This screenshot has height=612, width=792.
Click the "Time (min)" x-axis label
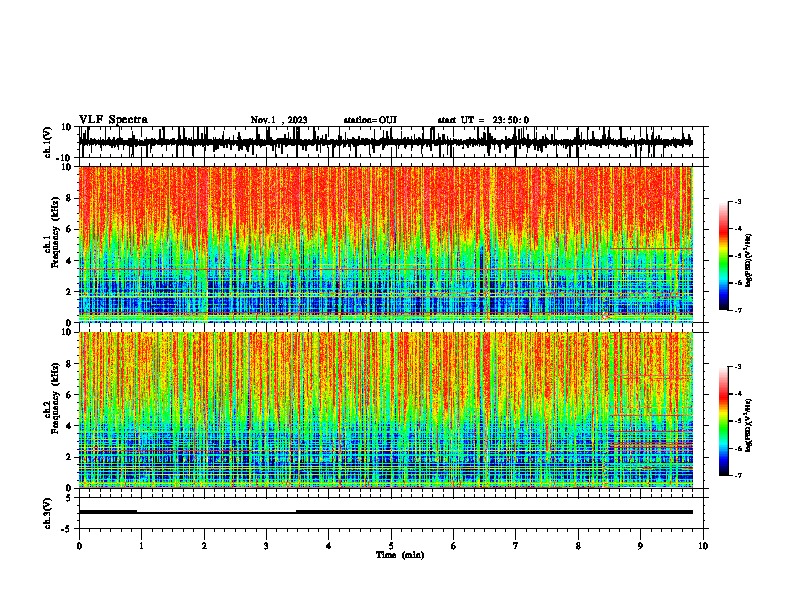(400, 555)
